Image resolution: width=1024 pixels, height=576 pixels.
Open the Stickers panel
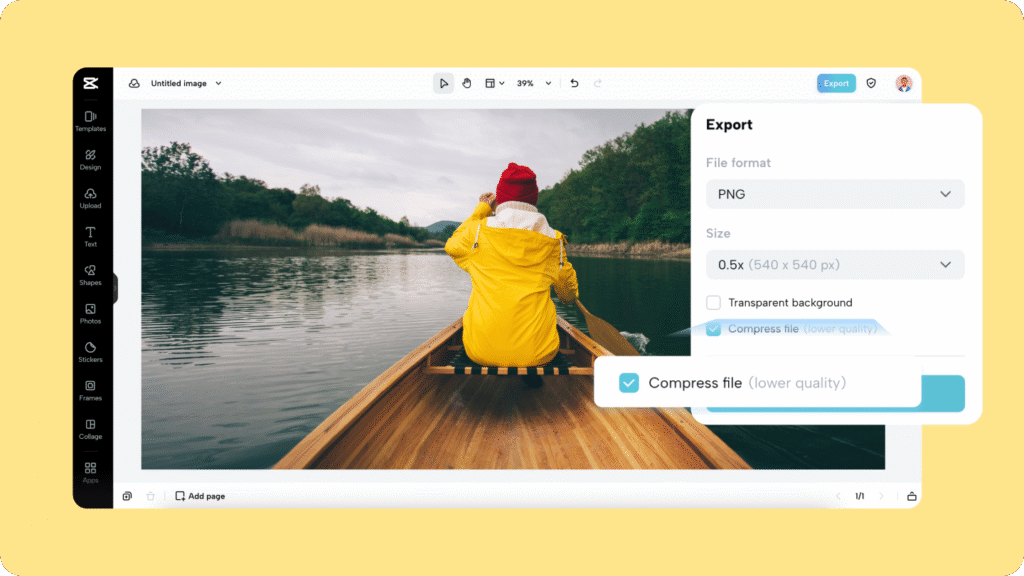coord(90,351)
